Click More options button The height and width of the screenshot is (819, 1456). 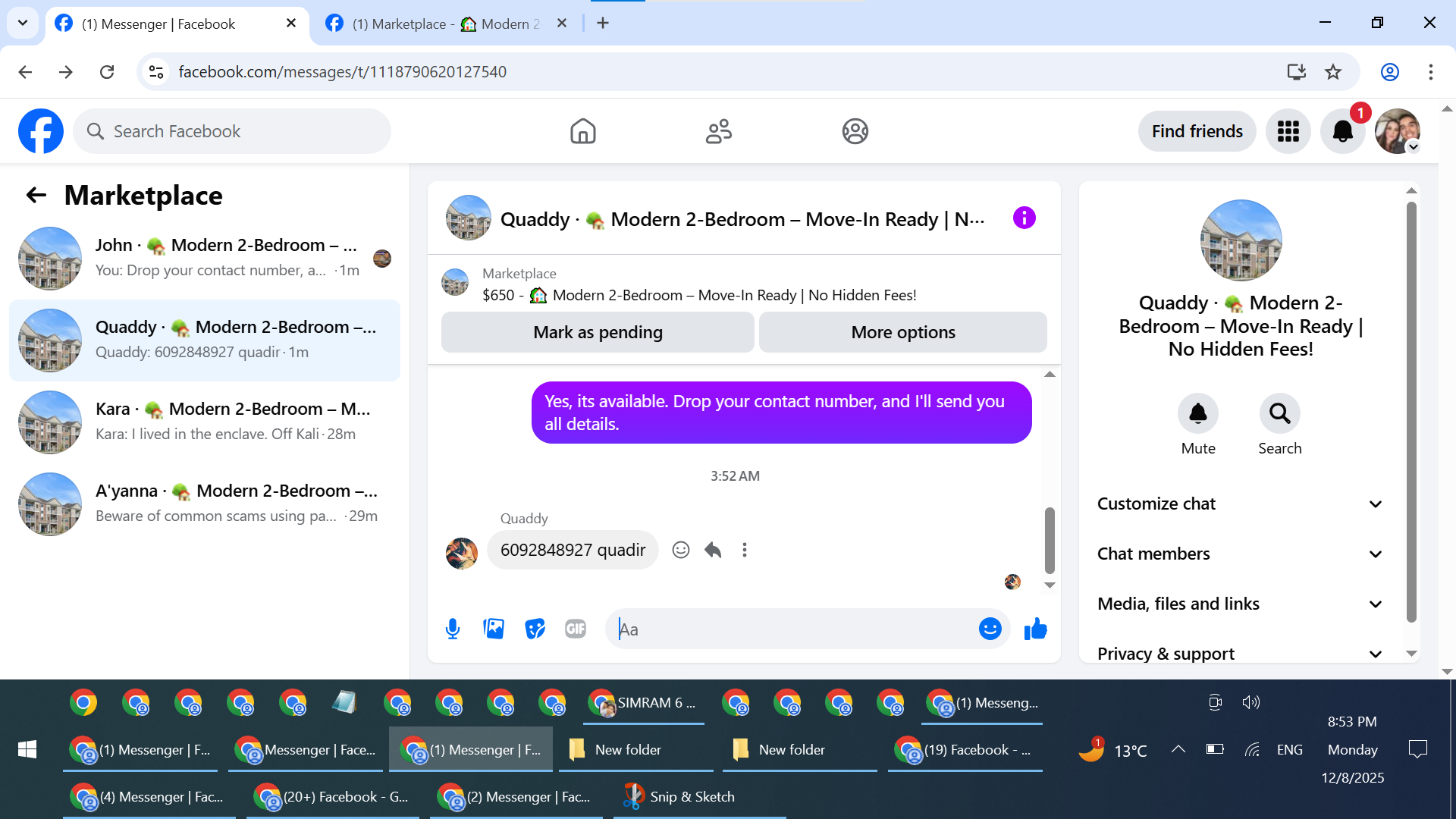903,332
